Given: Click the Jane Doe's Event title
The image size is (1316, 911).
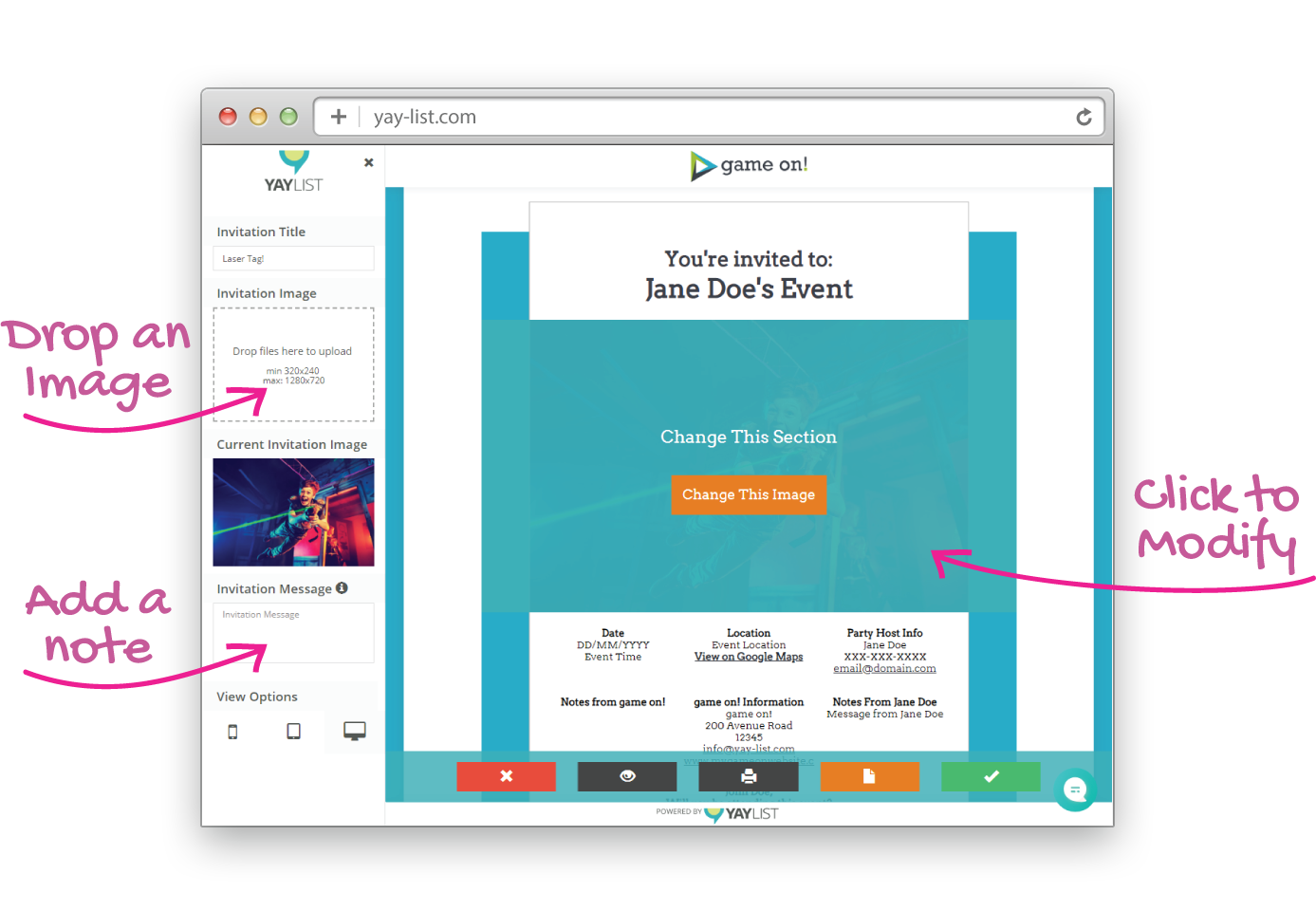Looking at the screenshot, I should coord(749,288).
